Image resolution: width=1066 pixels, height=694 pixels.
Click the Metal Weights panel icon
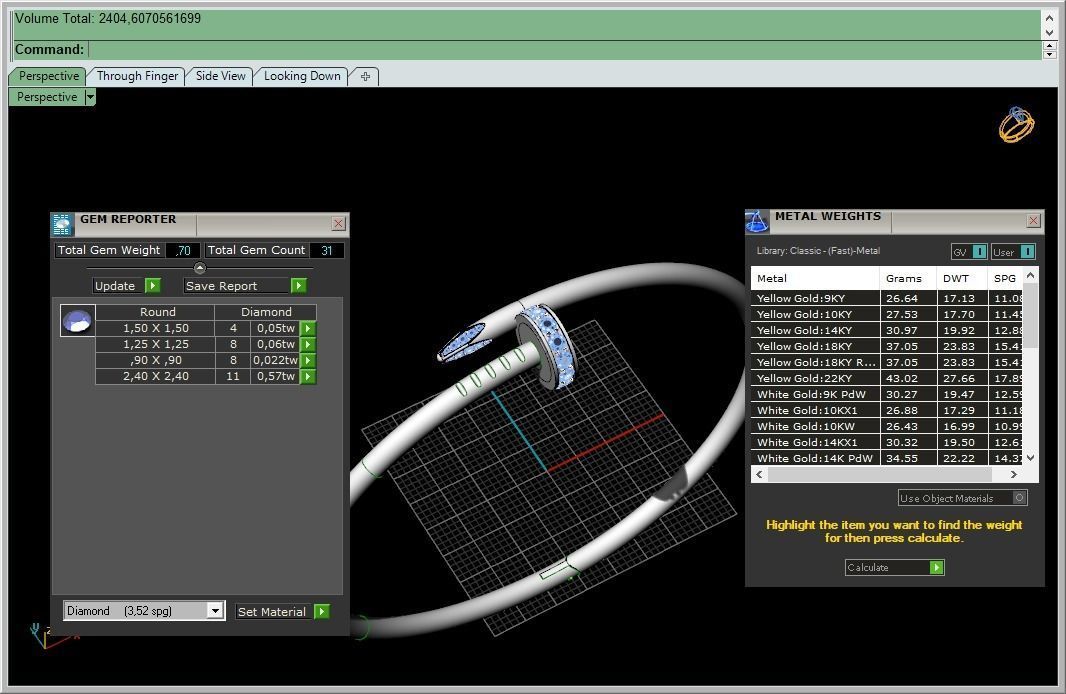(x=757, y=221)
